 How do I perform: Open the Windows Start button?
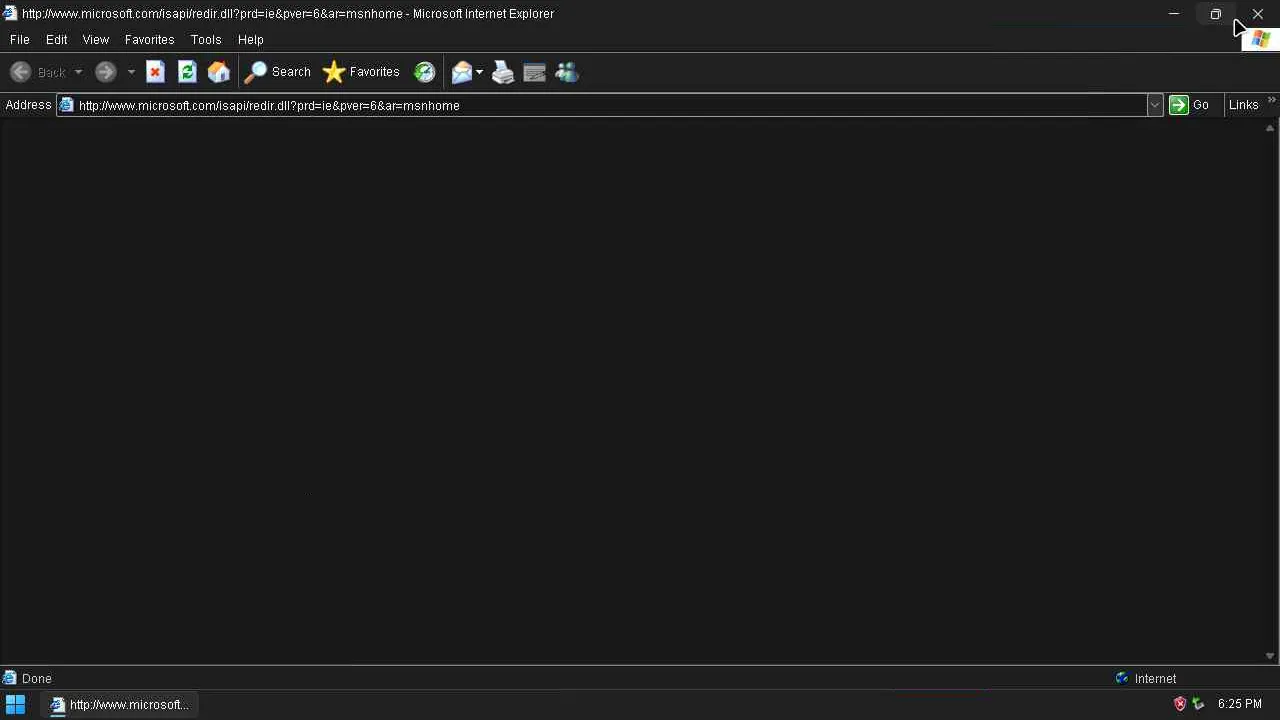coord(15,704)
